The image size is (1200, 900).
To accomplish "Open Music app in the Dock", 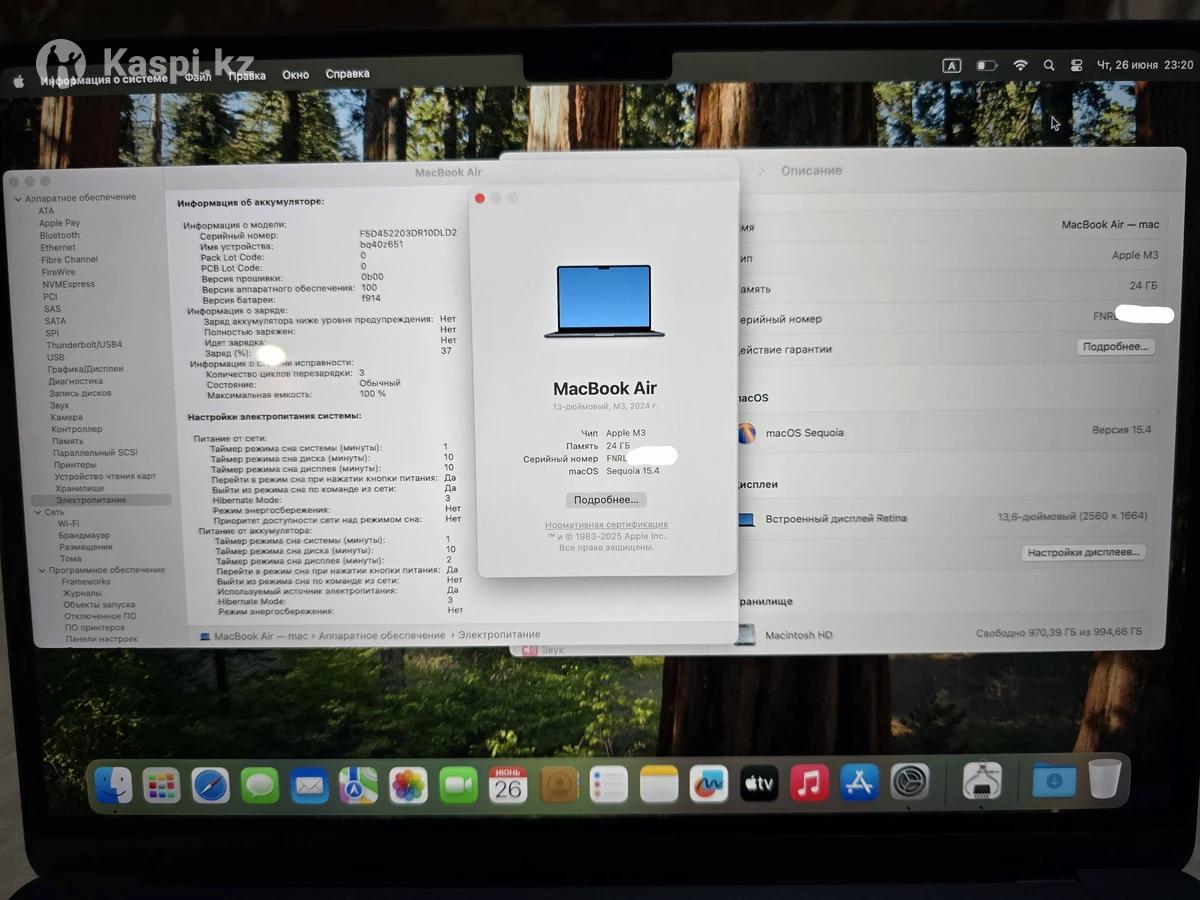I will (x=809, y=783).
